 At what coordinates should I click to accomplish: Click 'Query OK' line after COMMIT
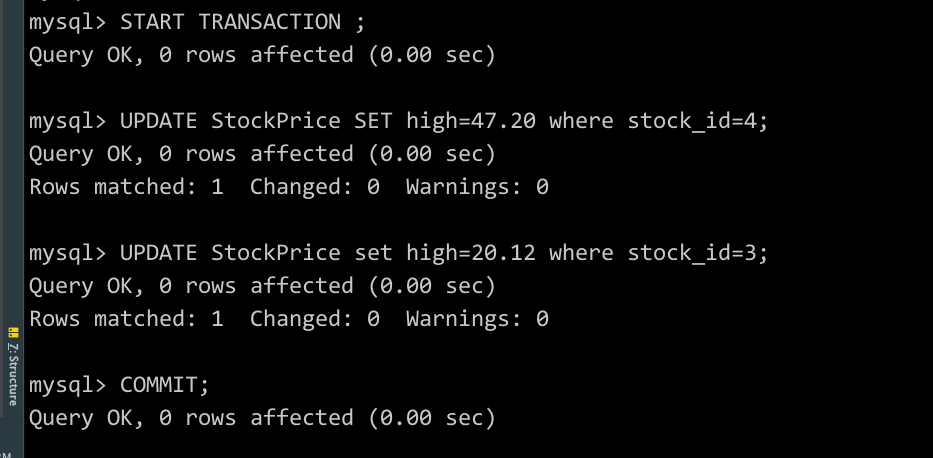[x=262, y=418]
